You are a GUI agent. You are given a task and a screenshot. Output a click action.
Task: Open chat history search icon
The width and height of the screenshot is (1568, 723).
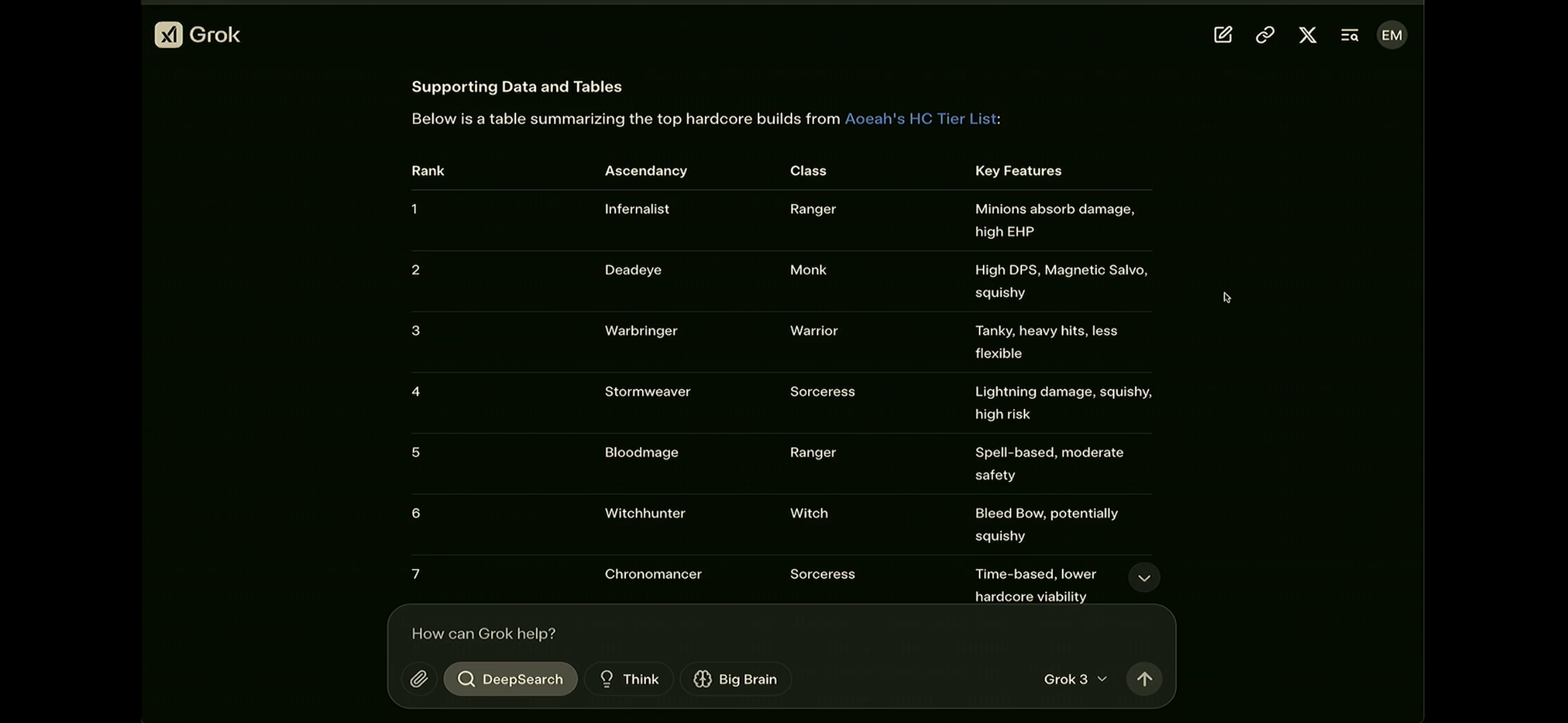pyautogui.click(x=1349, y=35)
